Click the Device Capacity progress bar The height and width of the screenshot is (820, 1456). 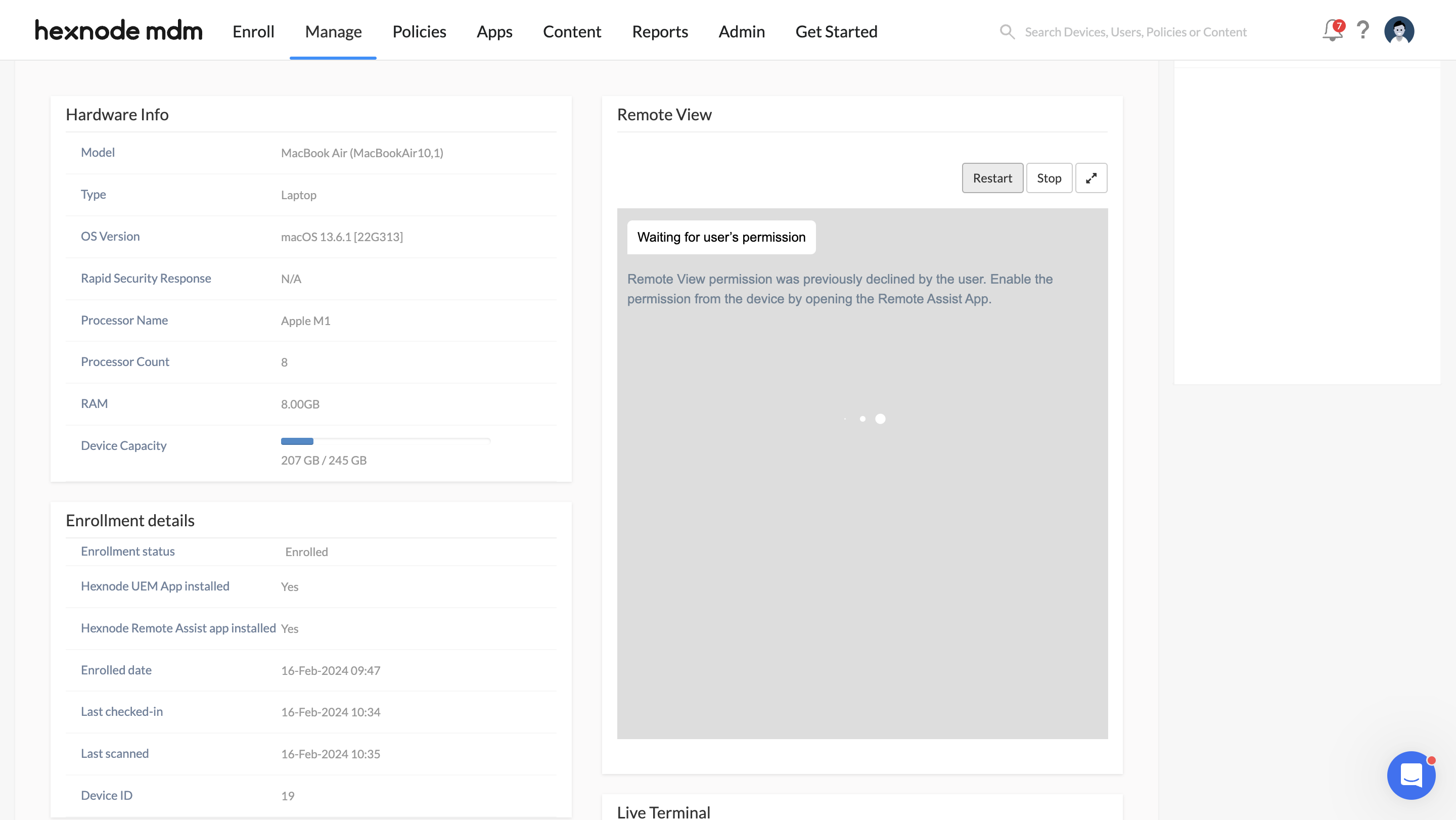(385, 441)
